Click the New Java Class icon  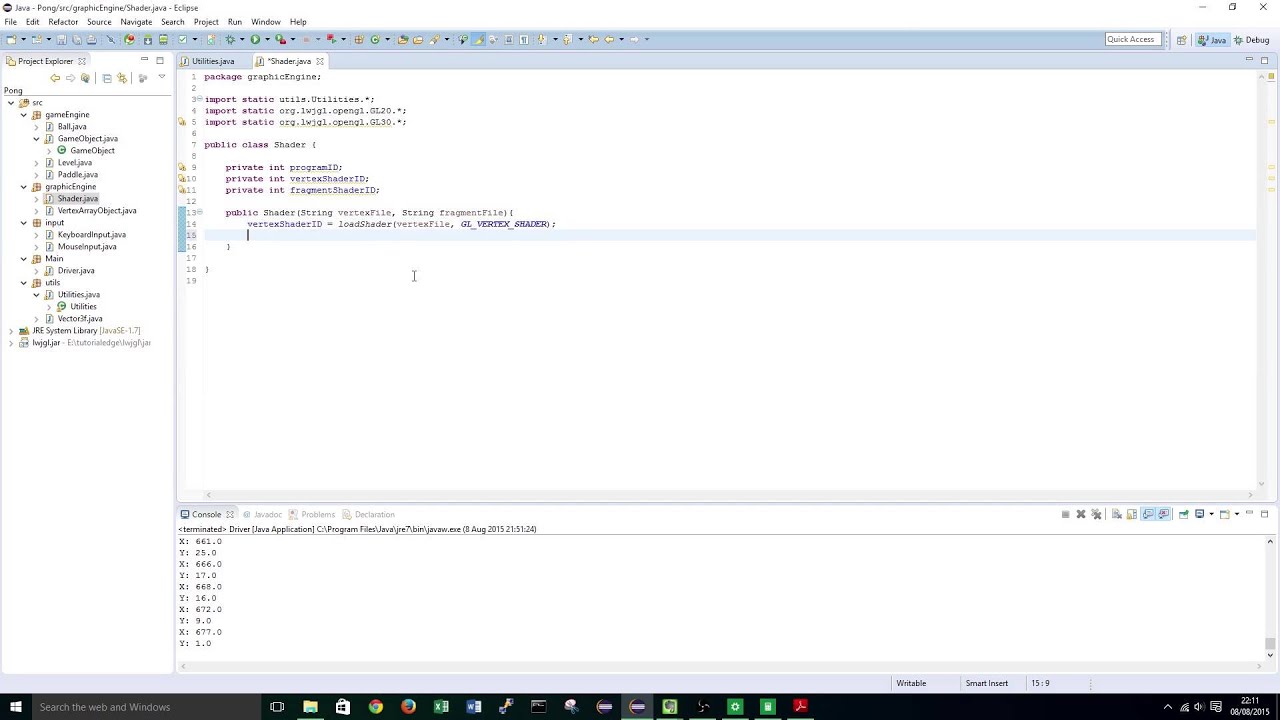375,39
